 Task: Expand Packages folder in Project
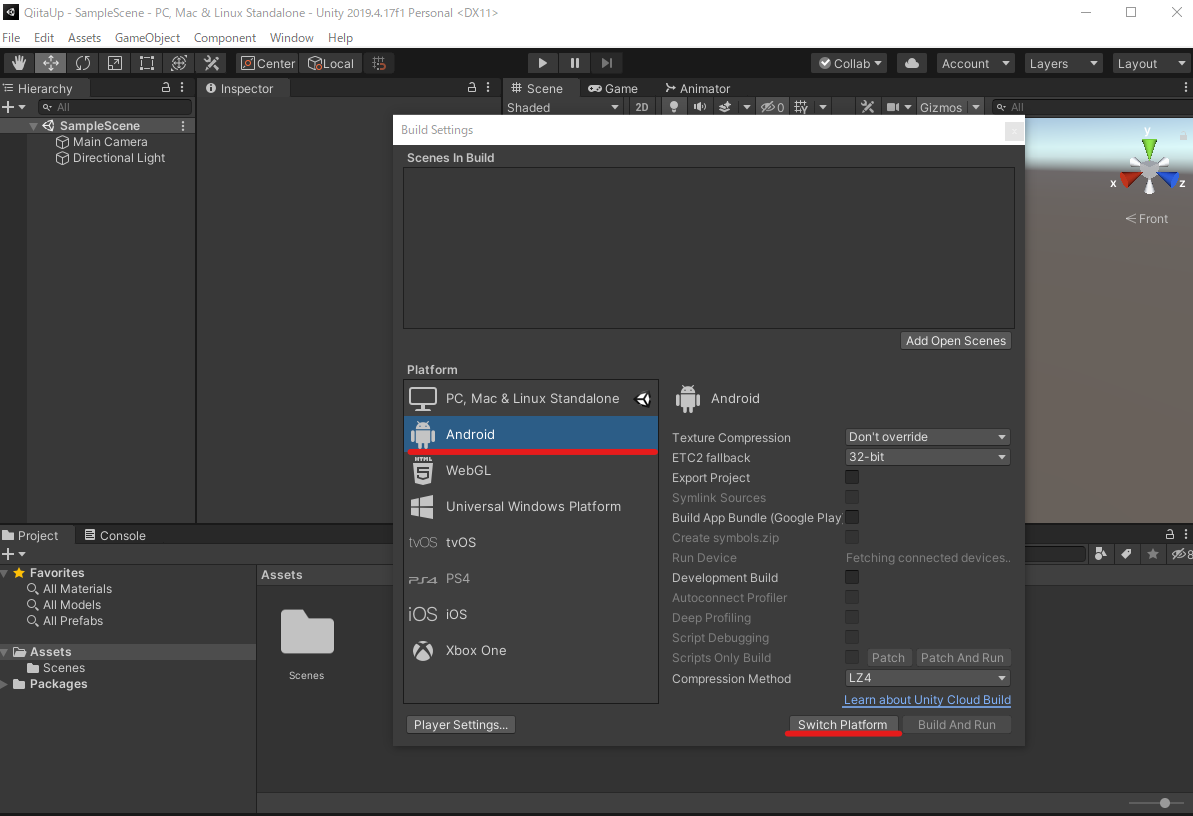(5, 684)
